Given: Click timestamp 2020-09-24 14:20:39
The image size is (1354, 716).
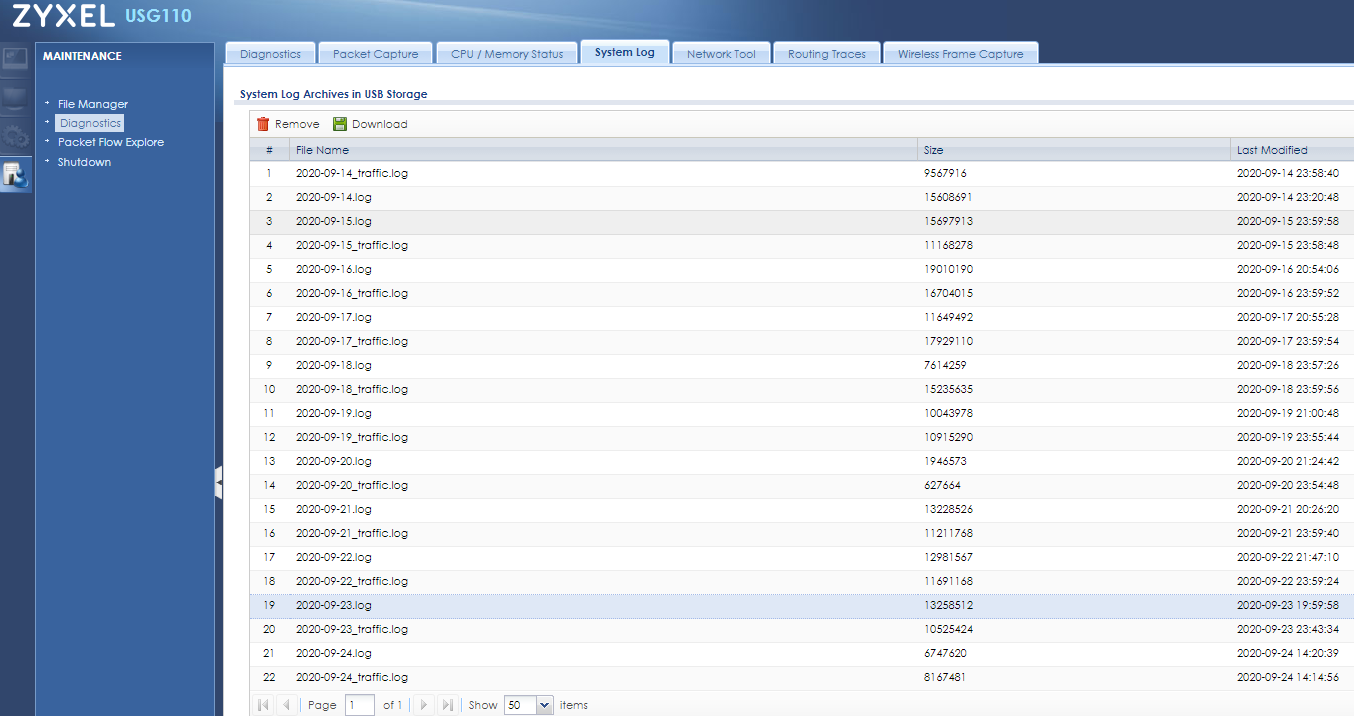Looking at the screenshot, I should click(1288, 653).
